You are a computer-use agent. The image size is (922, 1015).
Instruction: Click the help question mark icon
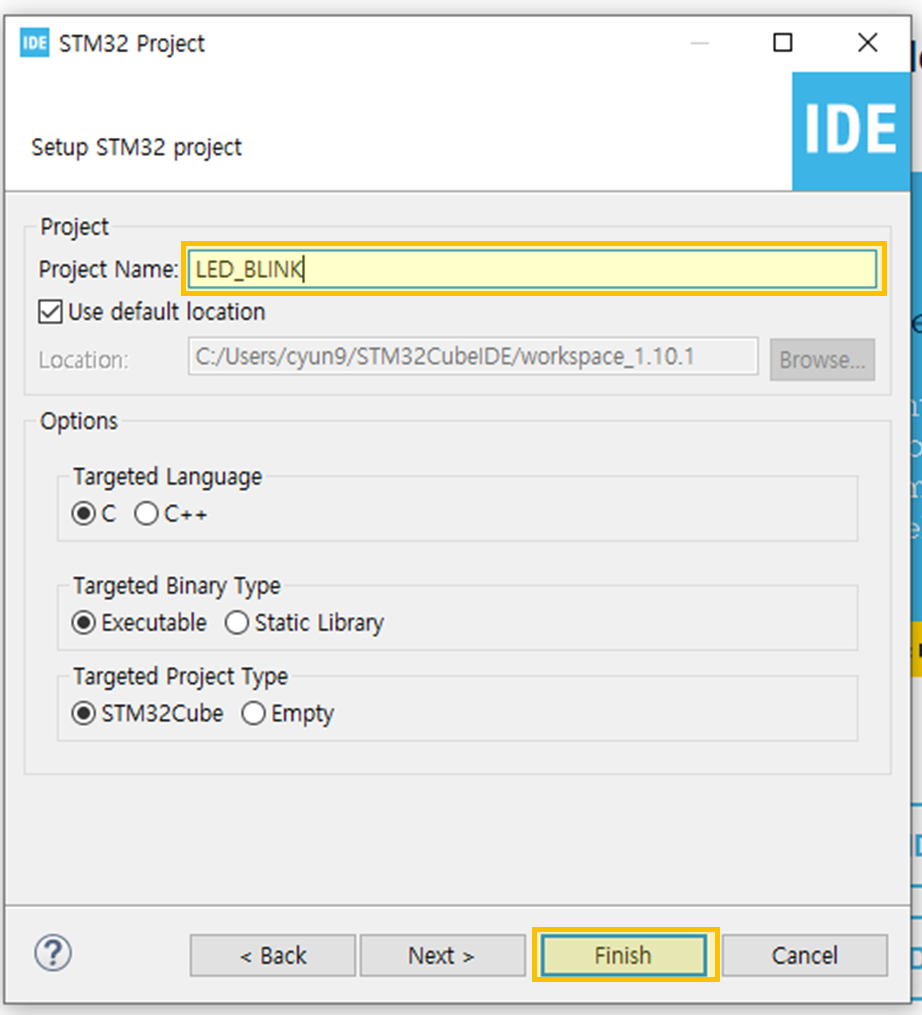(53, 953)
